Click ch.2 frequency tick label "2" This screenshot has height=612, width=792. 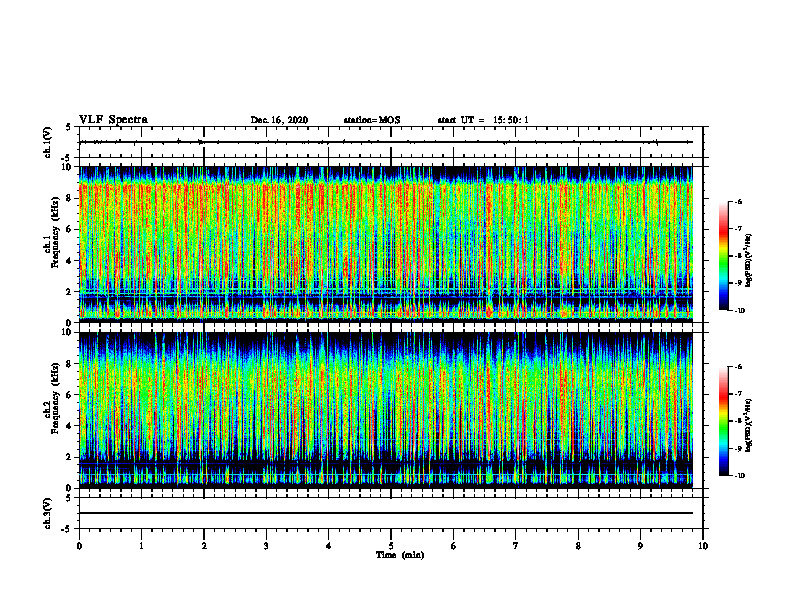69,457
